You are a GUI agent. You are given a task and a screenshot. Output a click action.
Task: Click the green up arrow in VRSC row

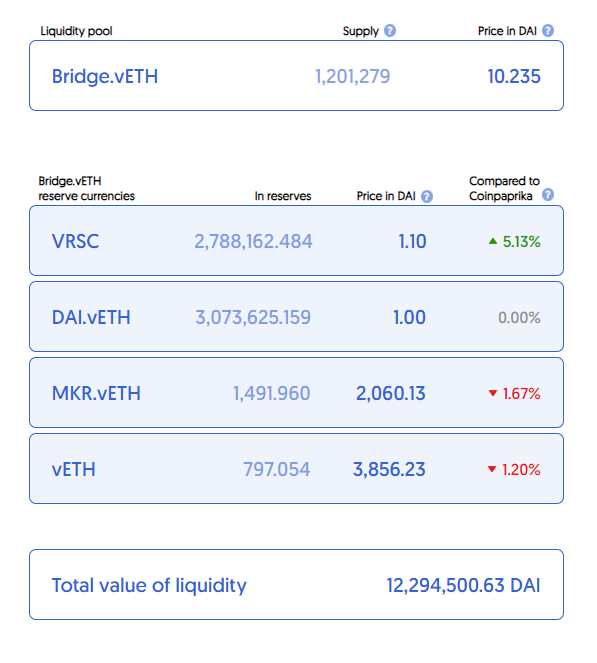(493, 241)
